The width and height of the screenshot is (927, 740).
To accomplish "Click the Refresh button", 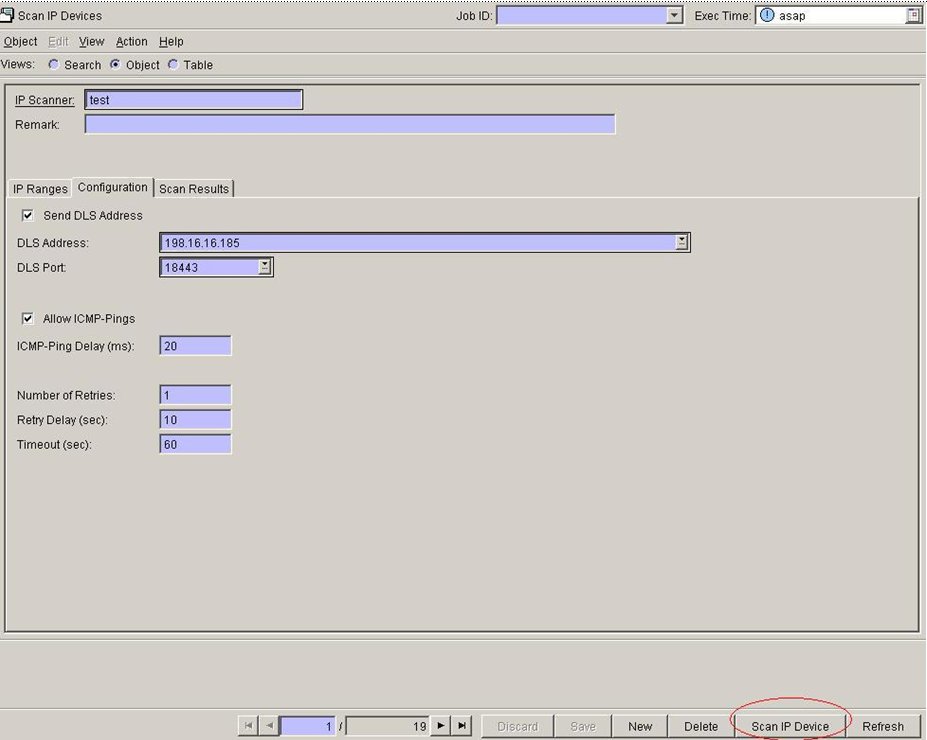I will [x=883, y=726].
